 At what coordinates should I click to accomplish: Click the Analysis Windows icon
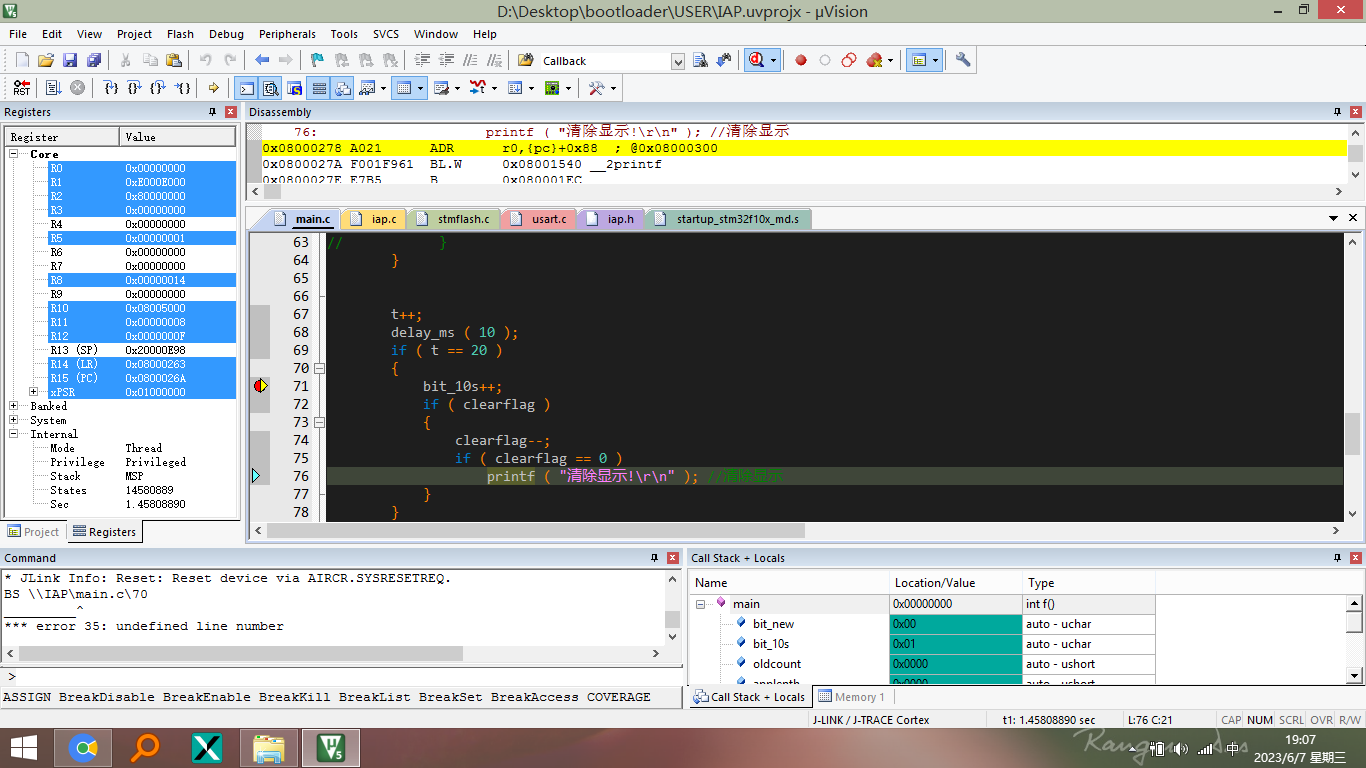pyautogui.click(x=478, y=88)
